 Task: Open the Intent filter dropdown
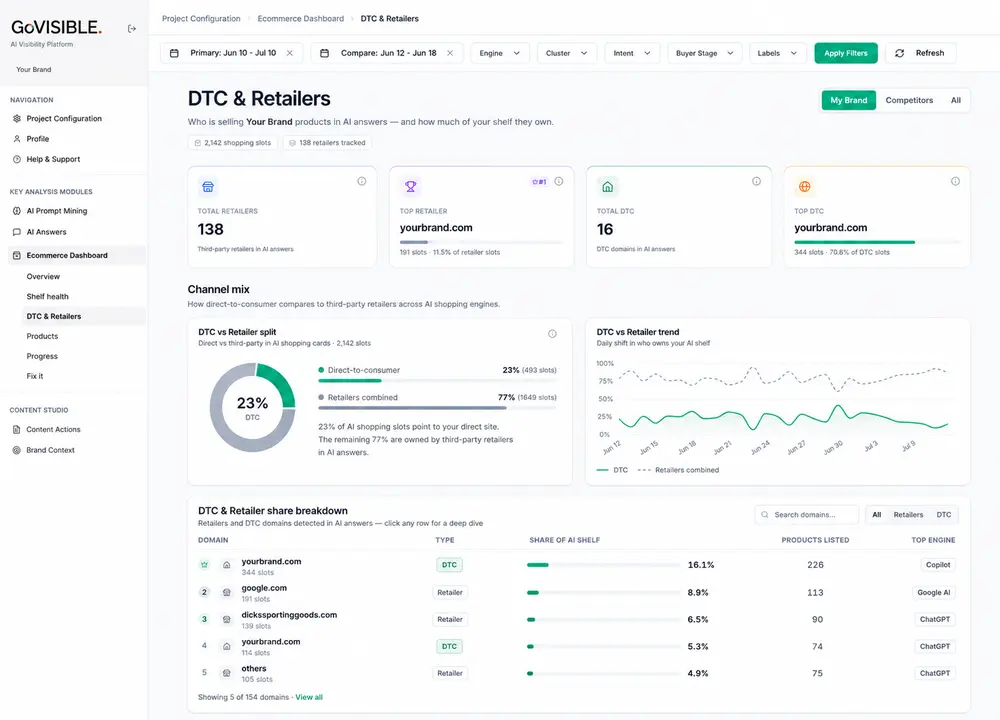click(631, 53)
